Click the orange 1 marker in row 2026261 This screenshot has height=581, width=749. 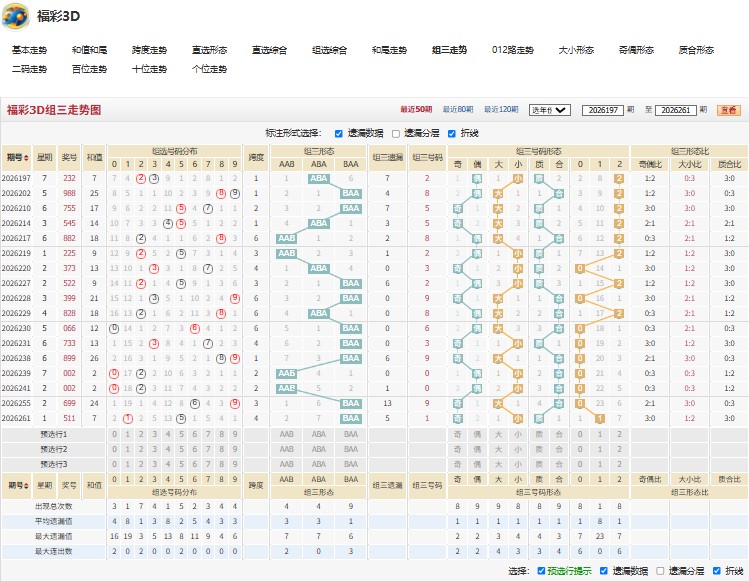[x=599, y=419]
